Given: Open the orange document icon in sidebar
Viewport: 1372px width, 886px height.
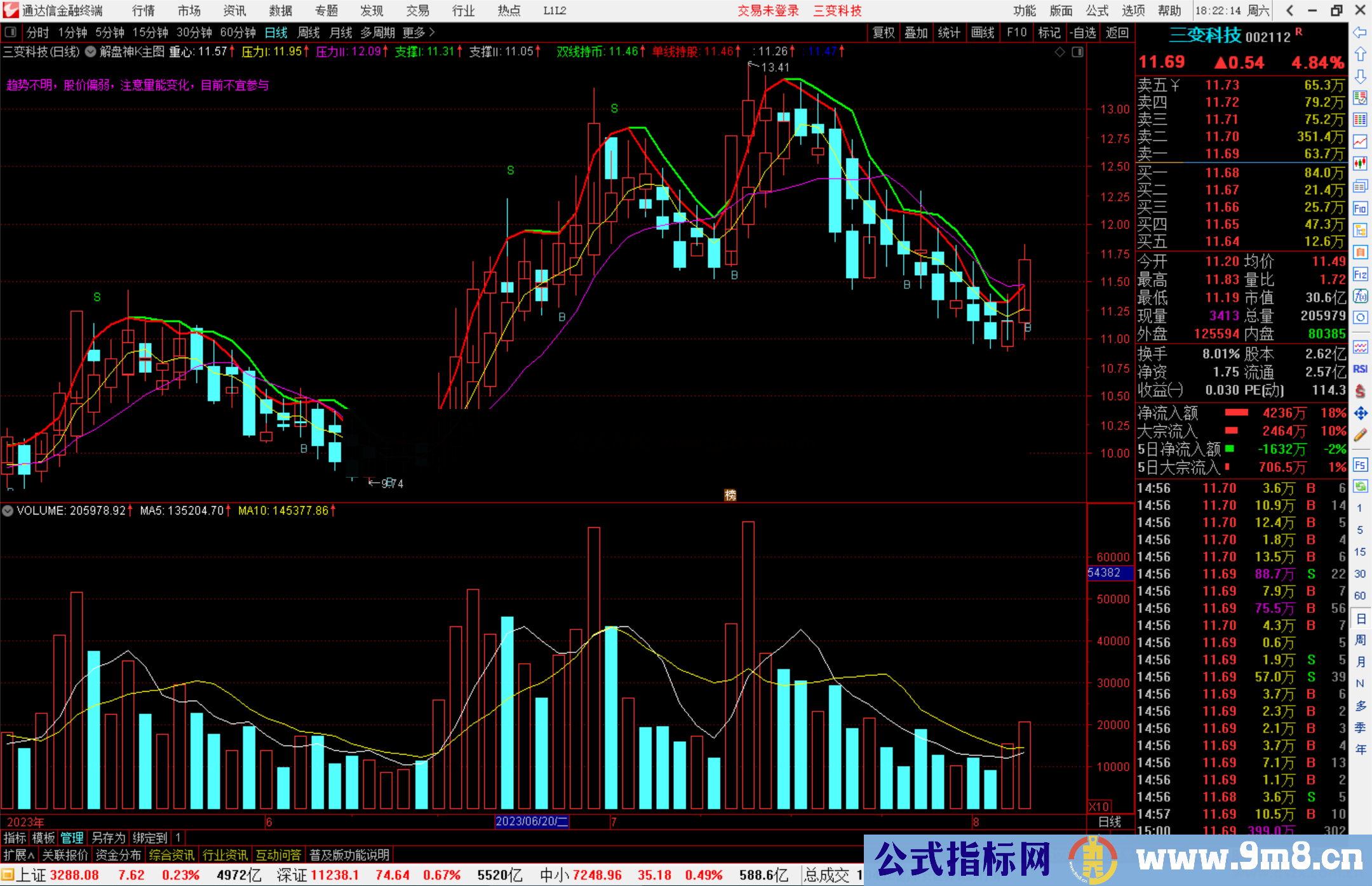Looking at the screenshot, I should (x=1360, y=252).
